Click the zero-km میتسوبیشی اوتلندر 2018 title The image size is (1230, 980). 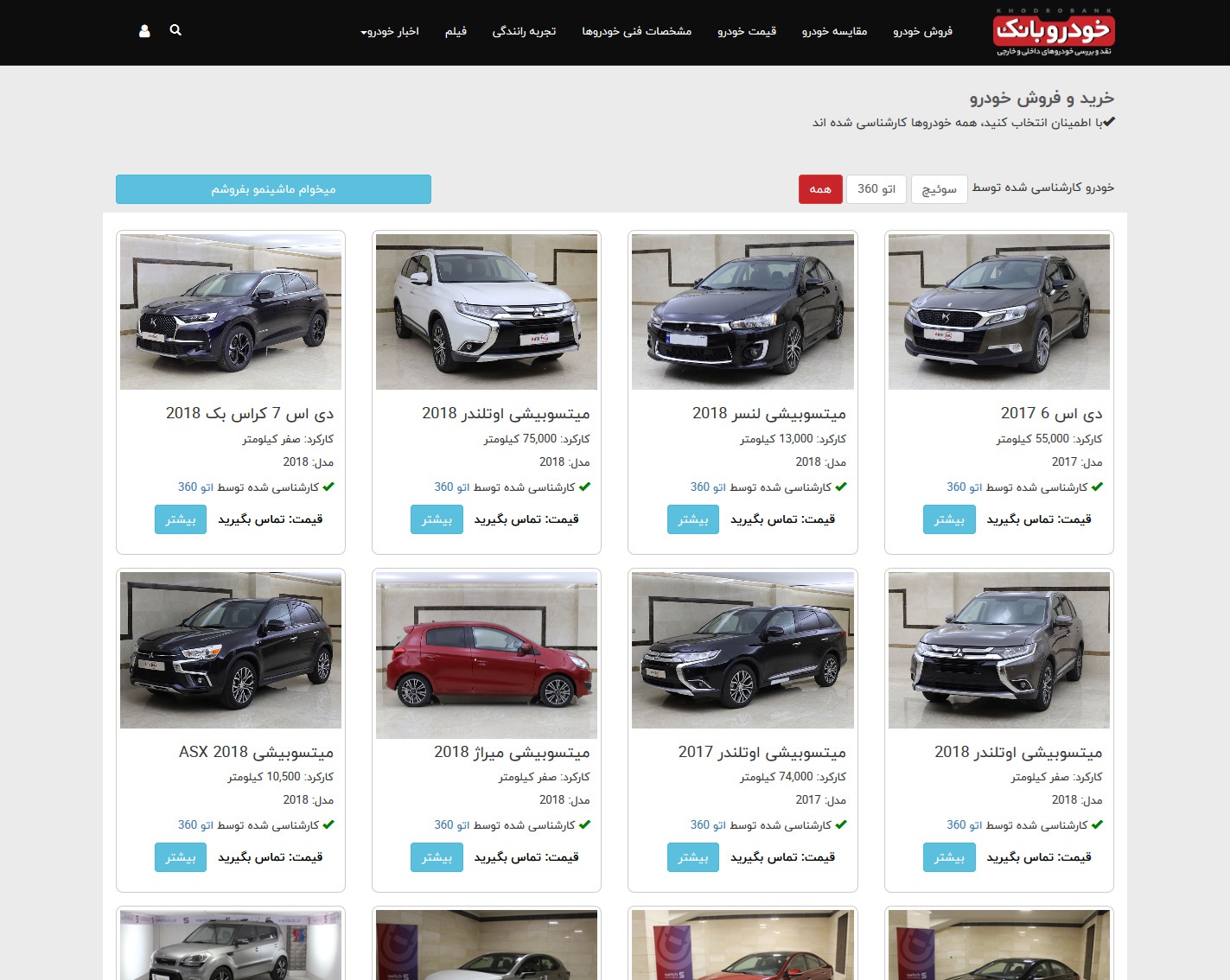[1018, 752]
